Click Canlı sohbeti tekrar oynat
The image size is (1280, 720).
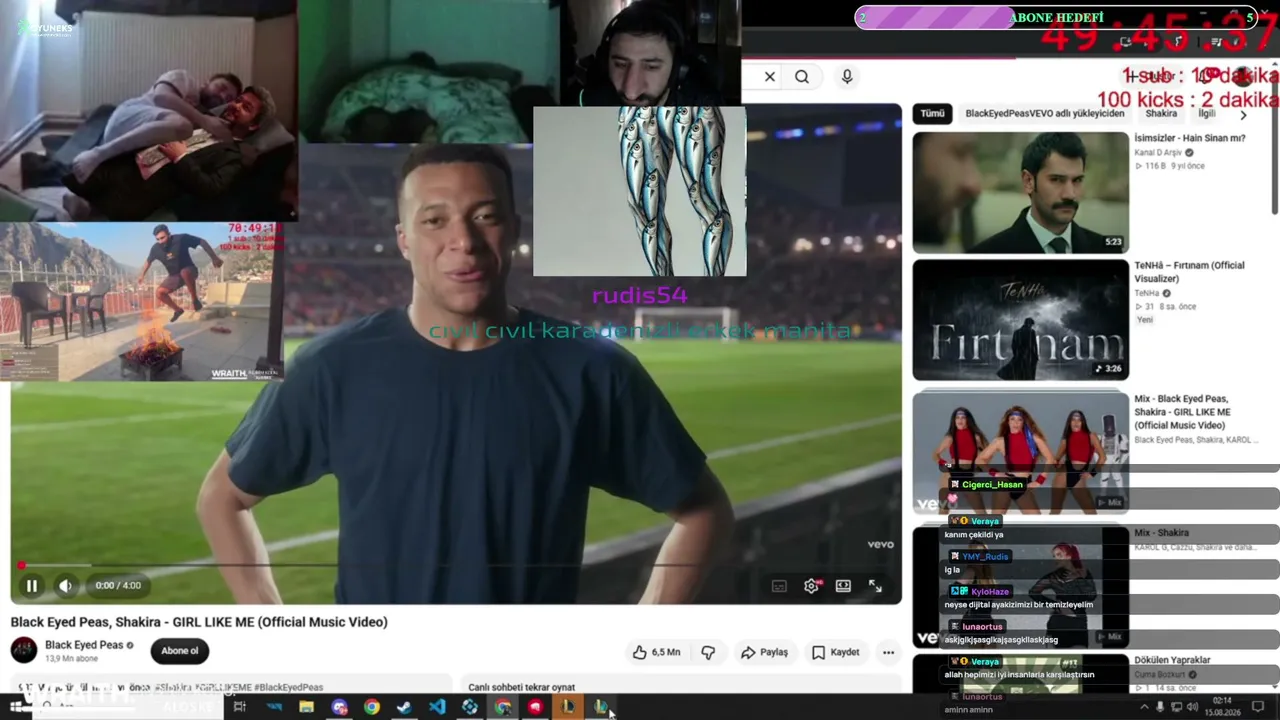(521, 687)
